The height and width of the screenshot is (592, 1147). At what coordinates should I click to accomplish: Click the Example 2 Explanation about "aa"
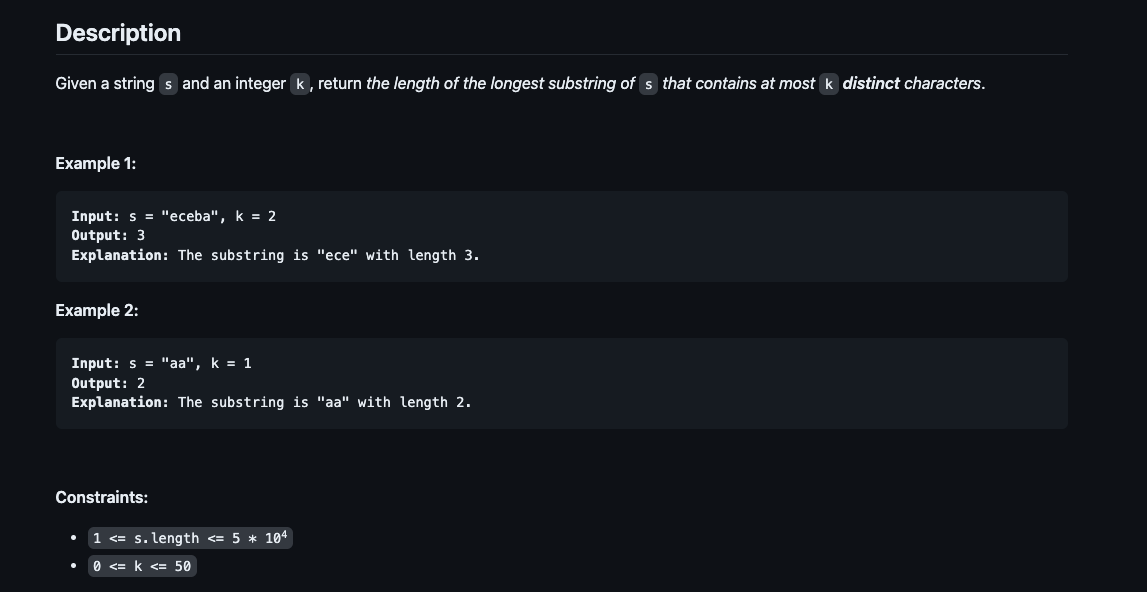point(271,402)
